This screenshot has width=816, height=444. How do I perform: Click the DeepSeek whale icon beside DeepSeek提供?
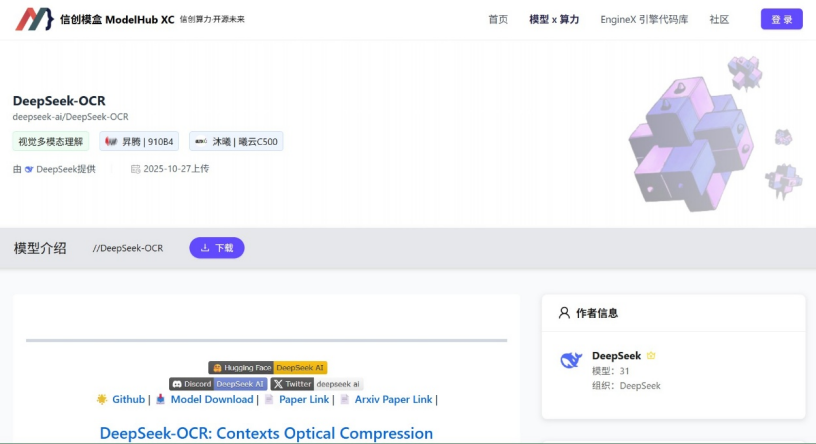[x=29, y=169]
